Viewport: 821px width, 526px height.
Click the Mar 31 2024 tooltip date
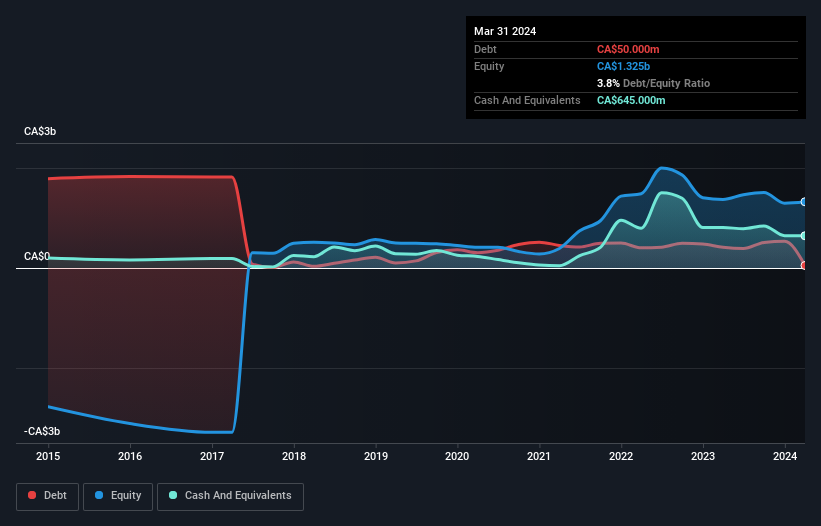click(x=505, y=31)
